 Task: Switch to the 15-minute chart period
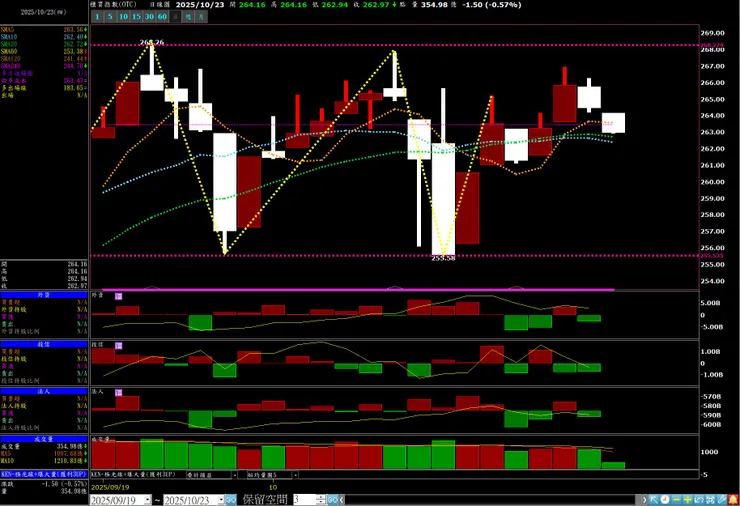136,17
